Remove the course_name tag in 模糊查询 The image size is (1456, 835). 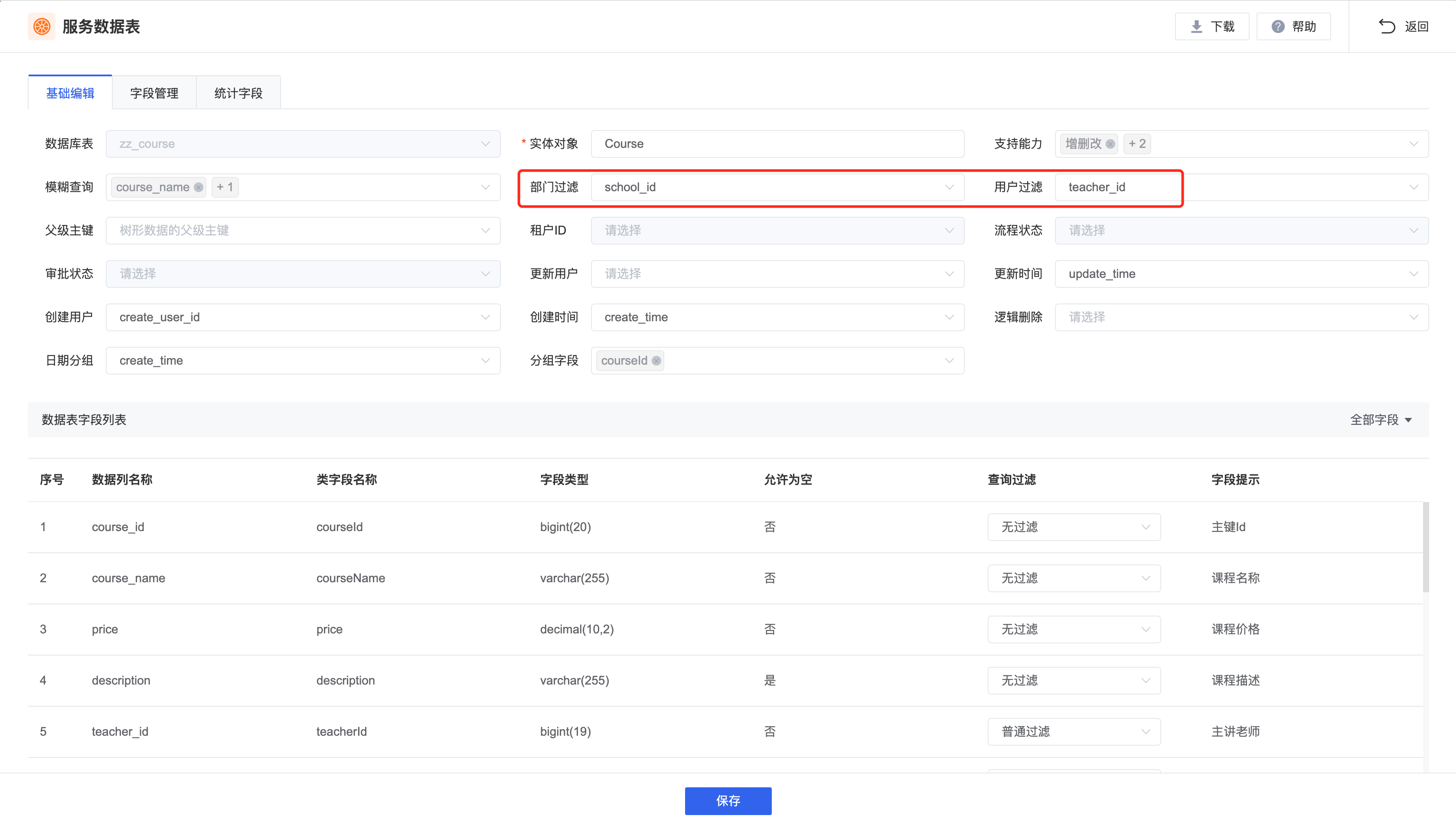[x=199, y=187]
